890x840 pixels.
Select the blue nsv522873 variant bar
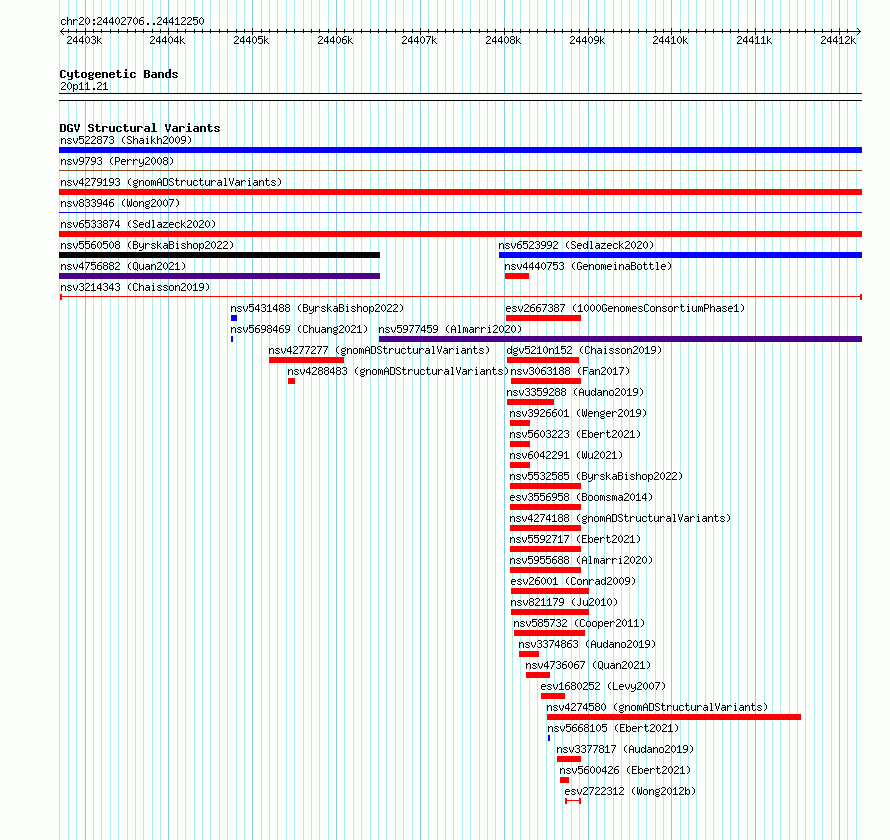[460, 150]
